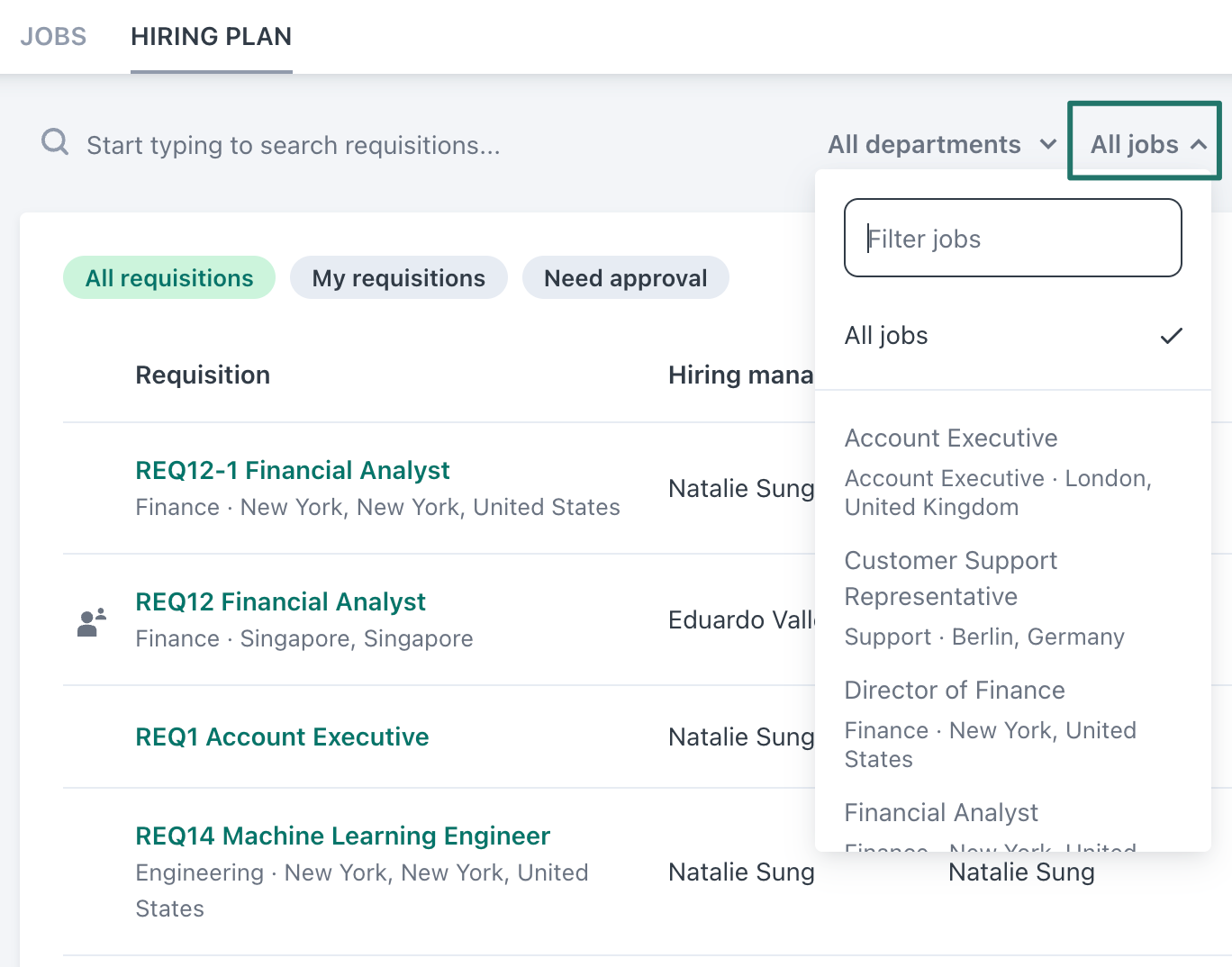Click the checkmark beside All jobs
The width and height of the screenshot is (1232, 967).
point(1172,335)
